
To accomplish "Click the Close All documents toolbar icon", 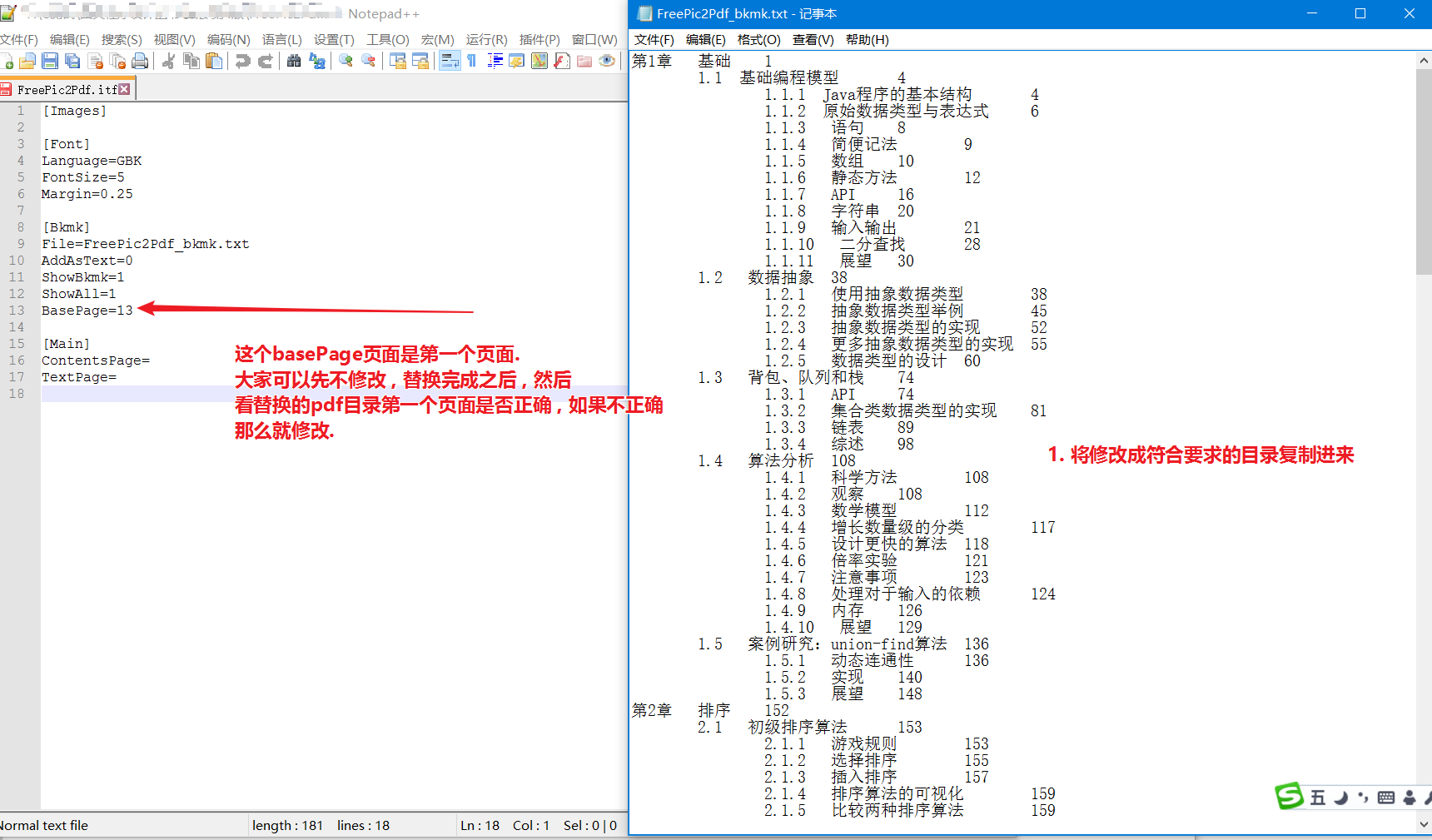I will coord(117,61).
